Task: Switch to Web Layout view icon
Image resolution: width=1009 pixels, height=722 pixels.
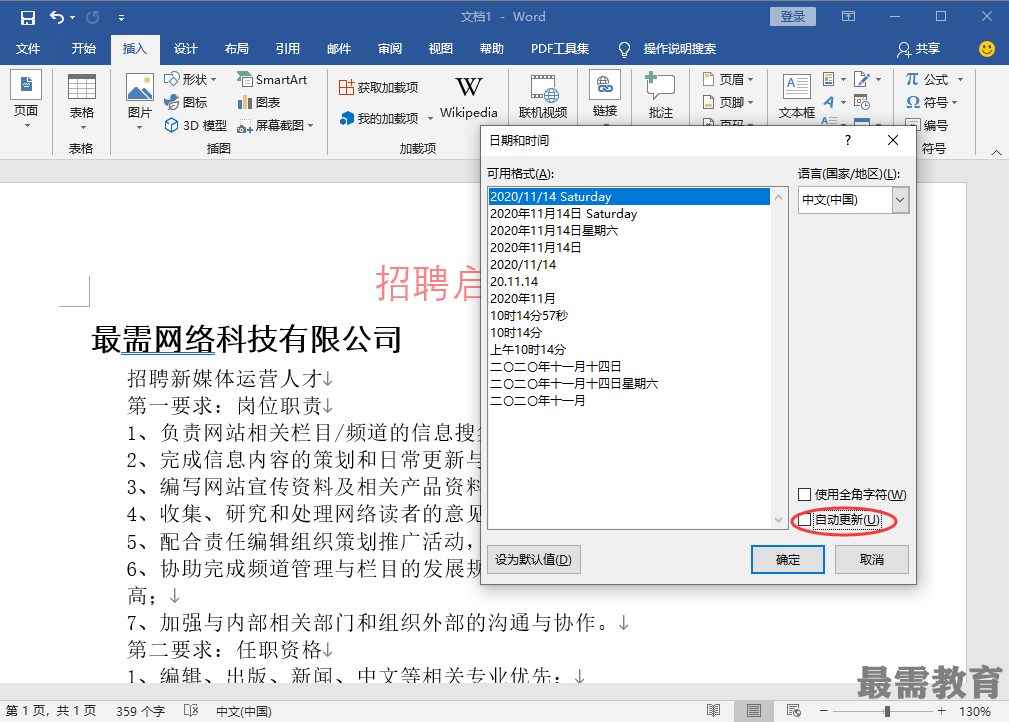Action: tap(793, 710)
